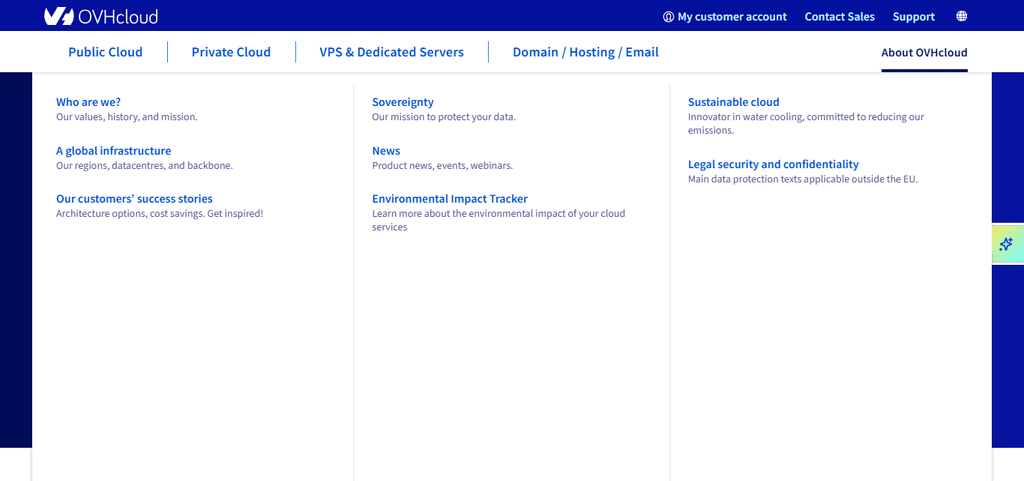The image size is (1024, 481).
Task: Open Domain / Hosting / Email menu
Action: (x=586, y=52)
